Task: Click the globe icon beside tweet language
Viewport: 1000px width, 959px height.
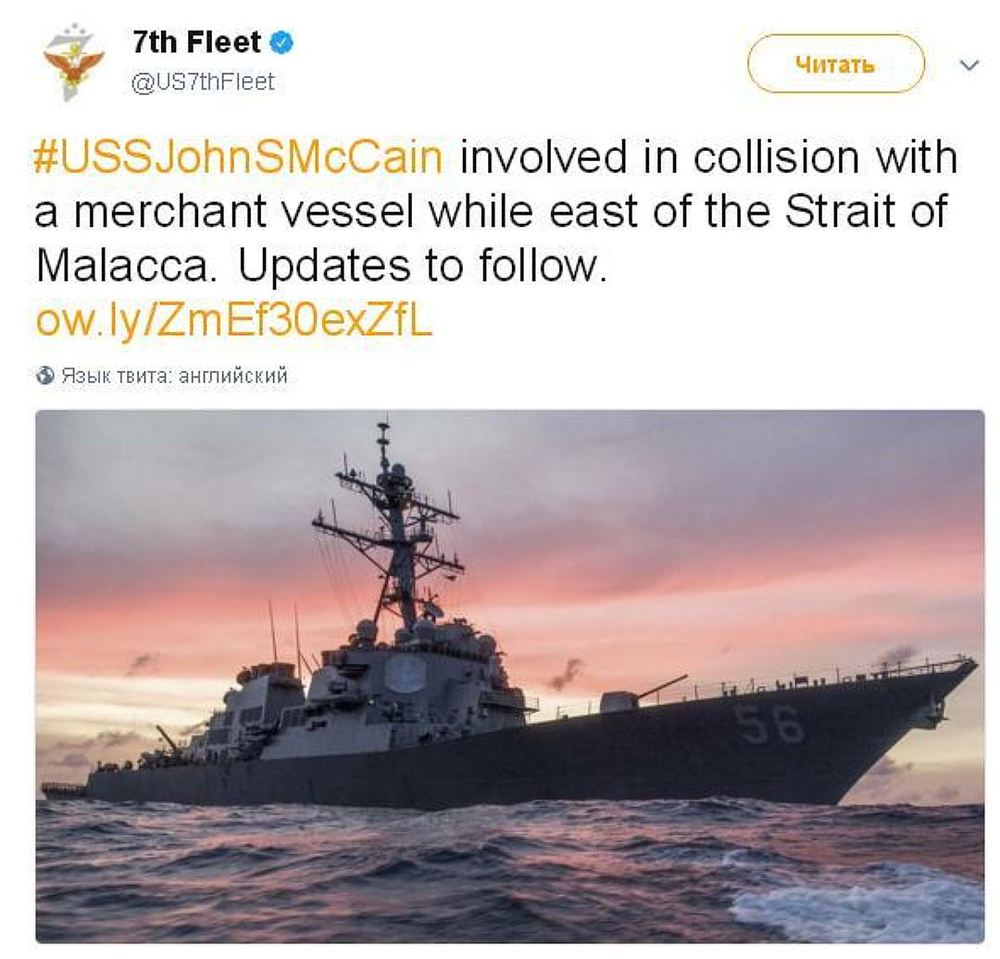Action: pos(45,376)
